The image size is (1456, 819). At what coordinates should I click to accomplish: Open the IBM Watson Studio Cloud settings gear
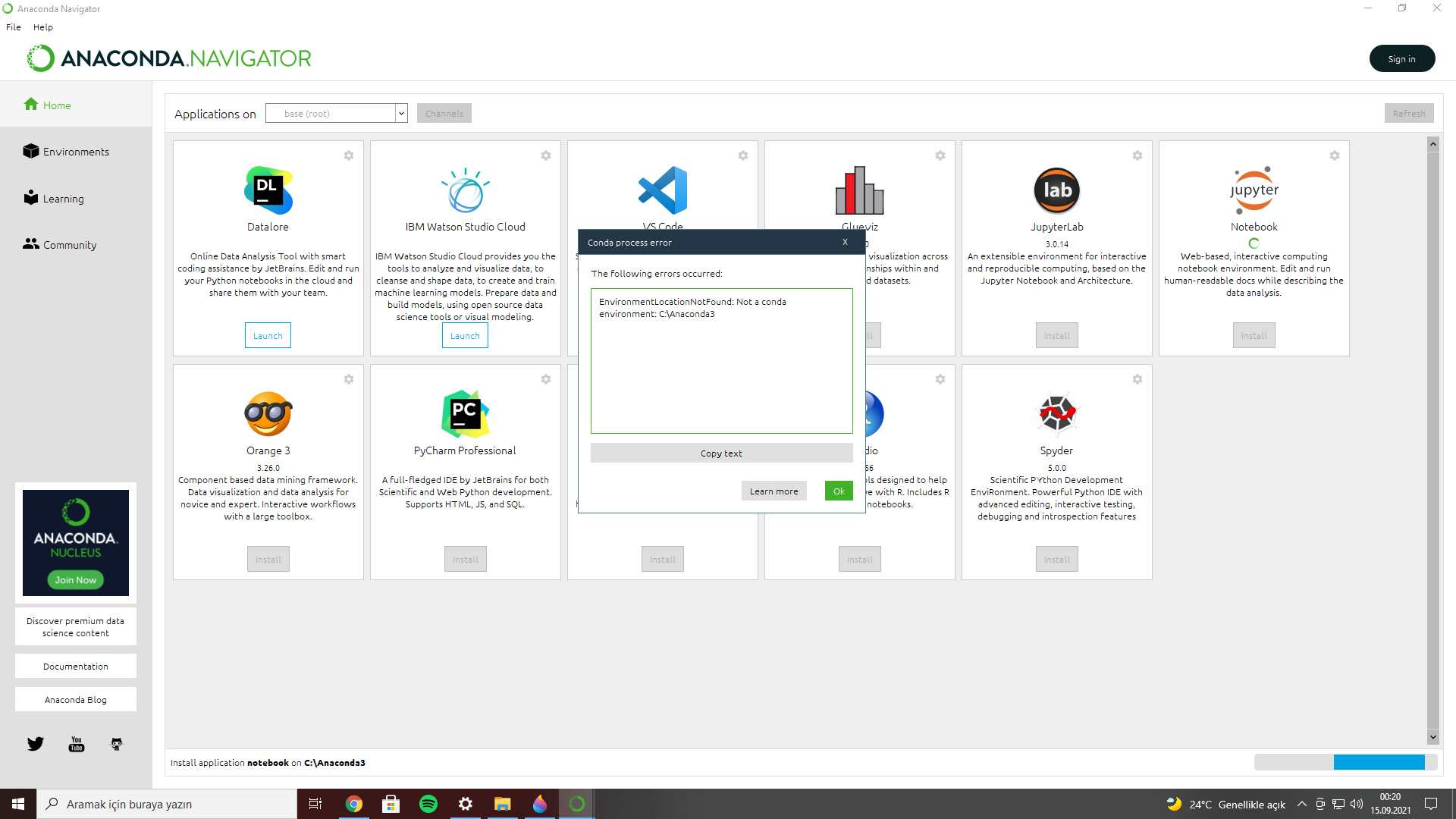[x=546, y=155]
